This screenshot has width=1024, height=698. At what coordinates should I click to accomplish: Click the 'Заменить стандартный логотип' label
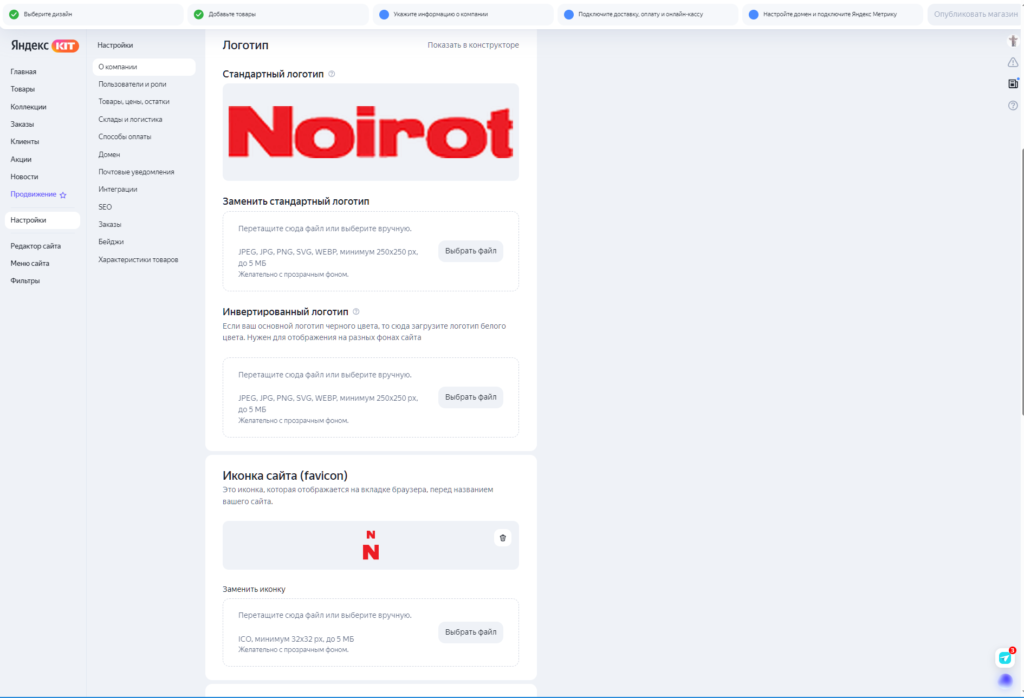coord(296,201)
